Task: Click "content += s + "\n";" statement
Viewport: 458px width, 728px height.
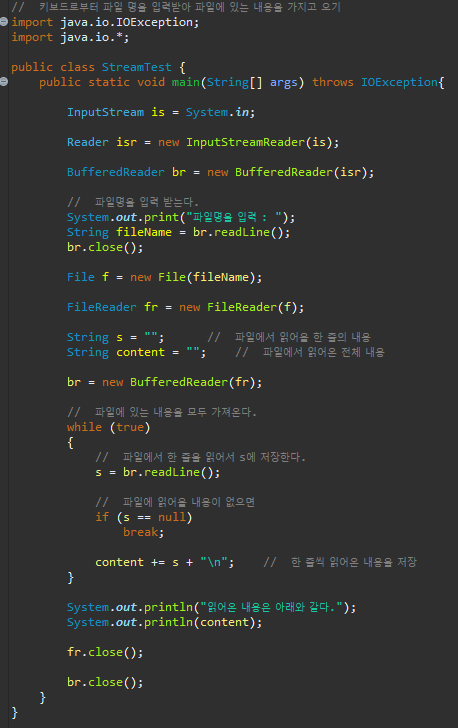Action: pos(164,562)
